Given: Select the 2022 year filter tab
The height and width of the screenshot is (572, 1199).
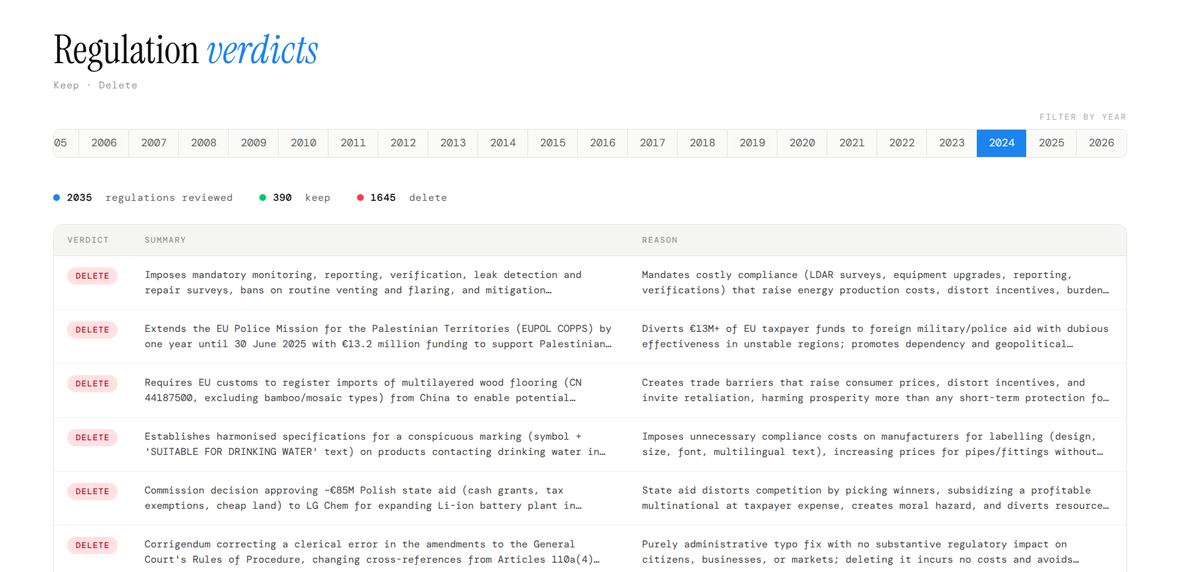Looking at the screenshot, I should point(902,143).
